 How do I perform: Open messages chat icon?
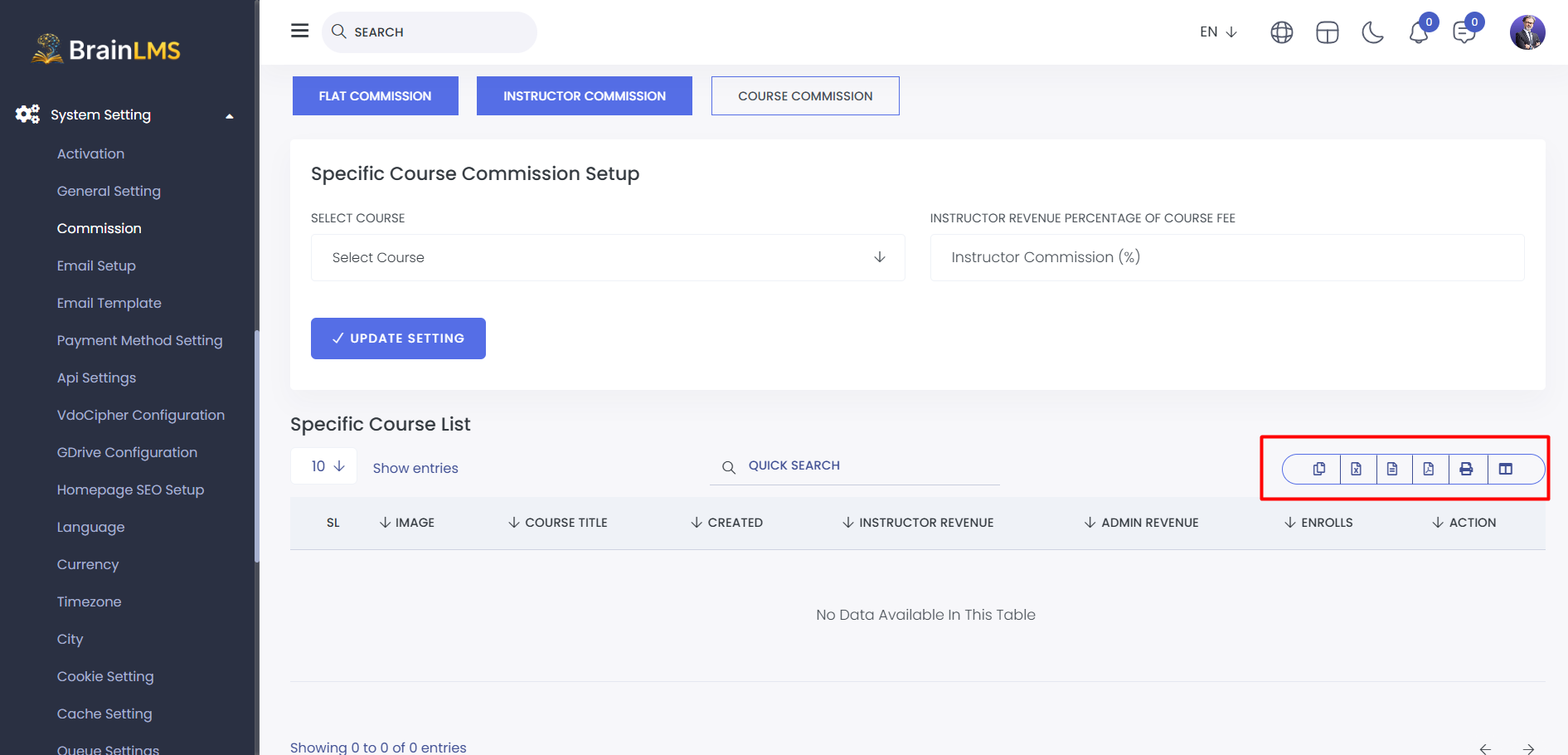1464,32
